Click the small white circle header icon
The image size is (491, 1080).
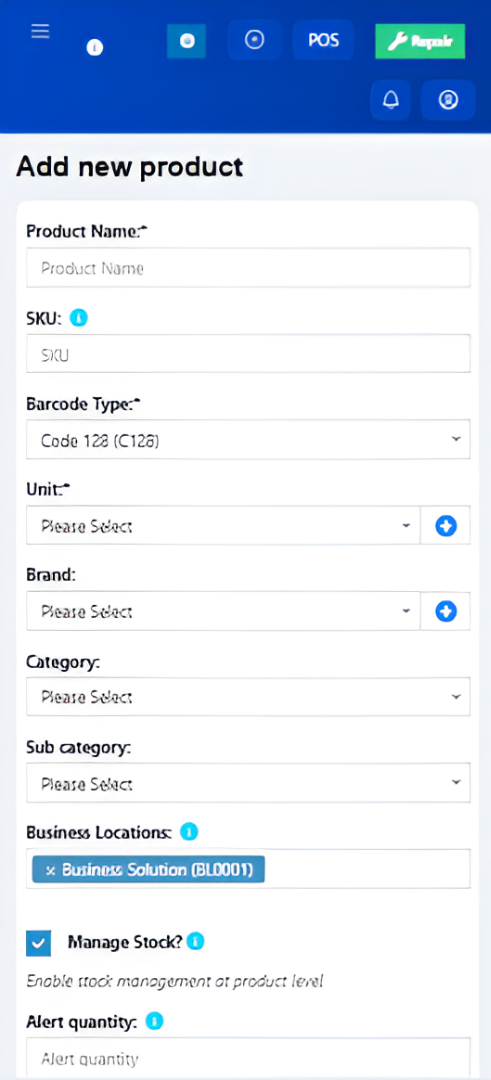[95, 48]
